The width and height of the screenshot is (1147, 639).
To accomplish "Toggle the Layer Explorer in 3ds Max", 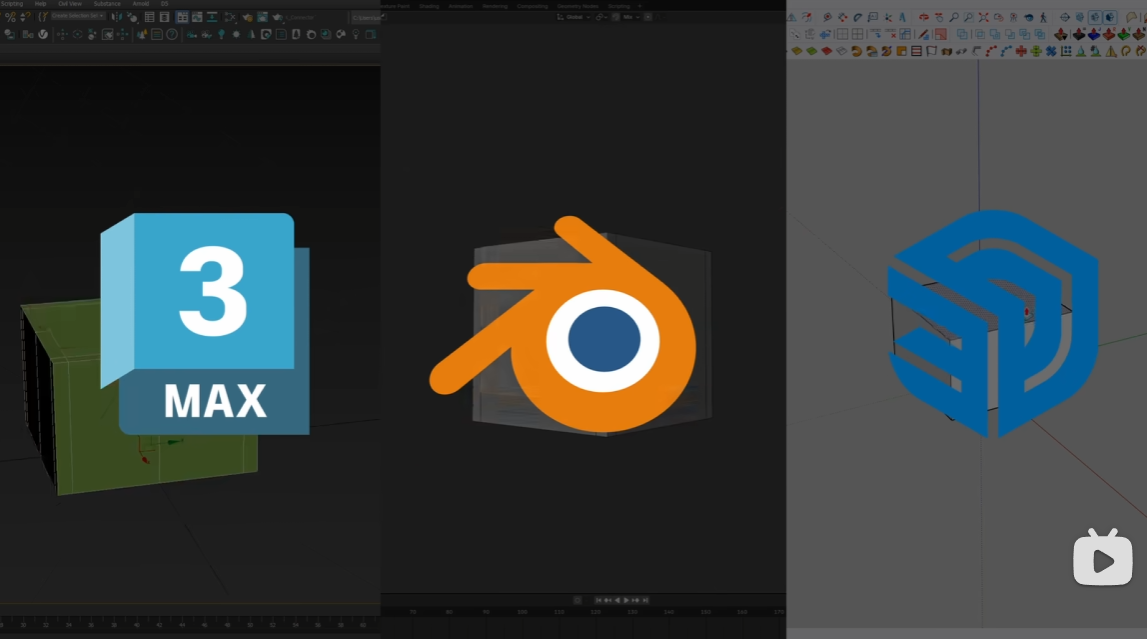I will [165, 17].
